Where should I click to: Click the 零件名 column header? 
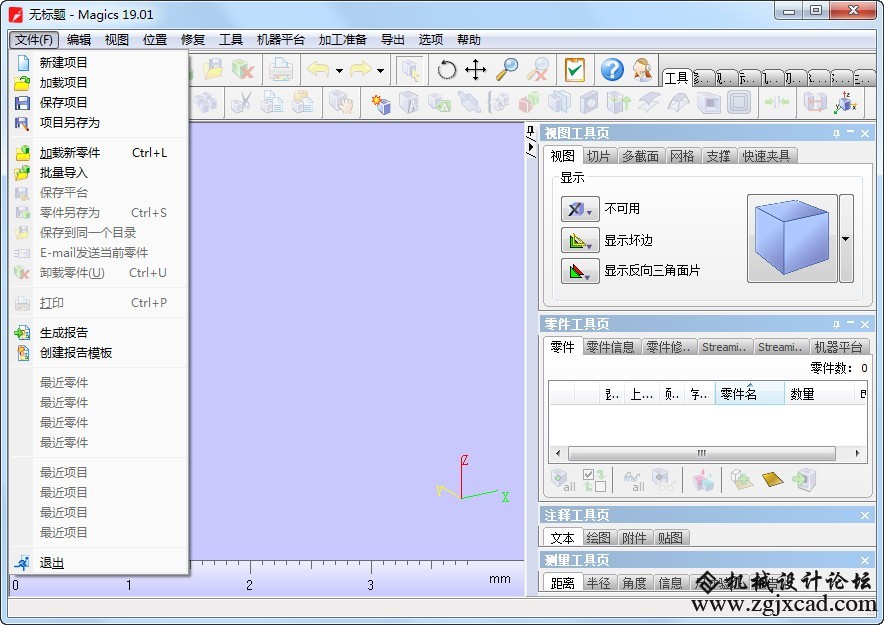pyautogui.click(x=749, y=394)
